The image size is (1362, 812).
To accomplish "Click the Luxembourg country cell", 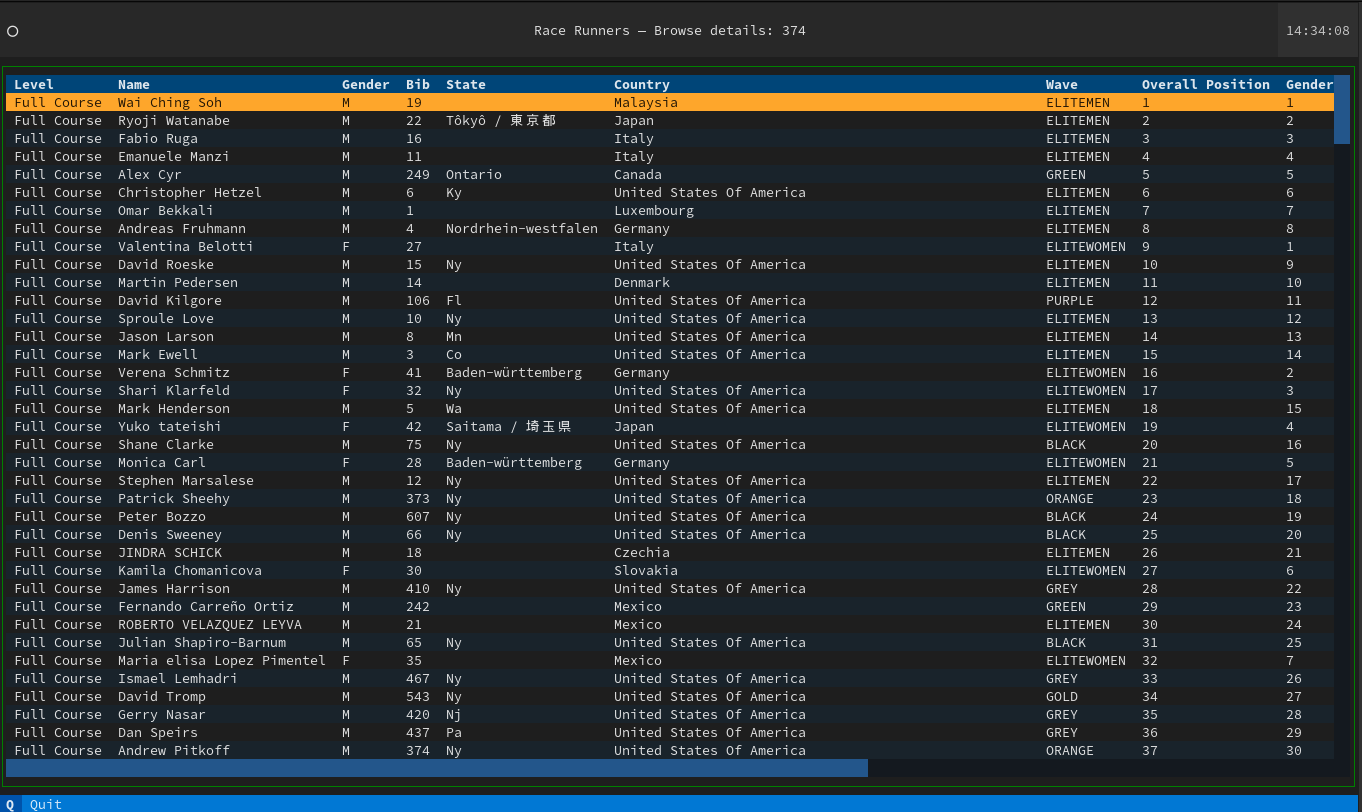I will pos(654,211).
